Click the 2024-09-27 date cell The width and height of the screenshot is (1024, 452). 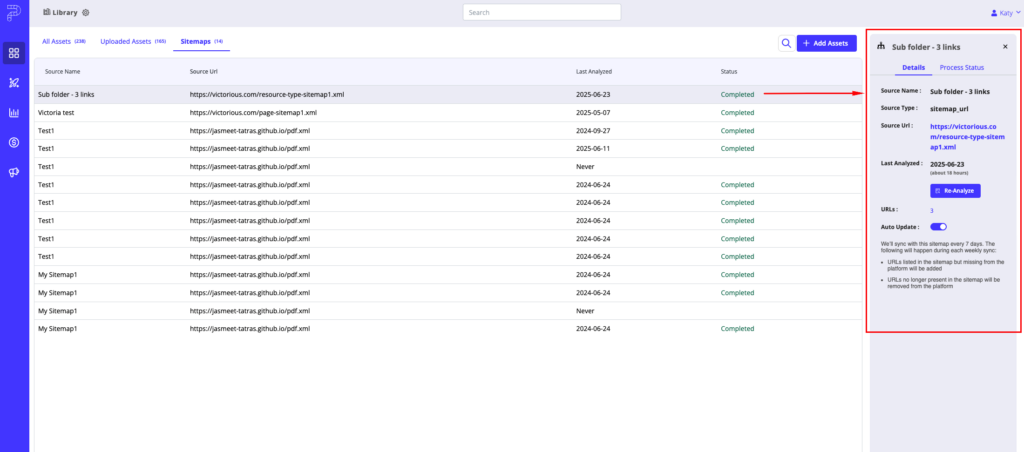point(593,131)
